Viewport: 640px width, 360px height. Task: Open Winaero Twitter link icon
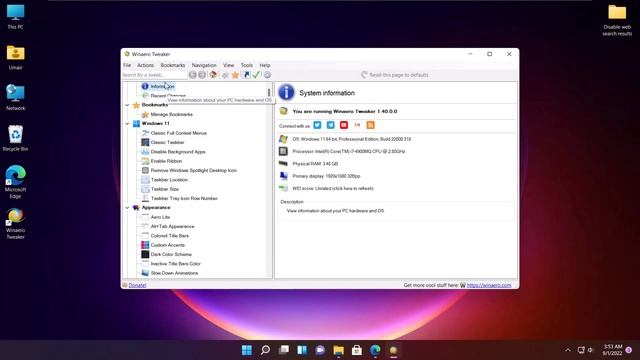click(317, 125)
